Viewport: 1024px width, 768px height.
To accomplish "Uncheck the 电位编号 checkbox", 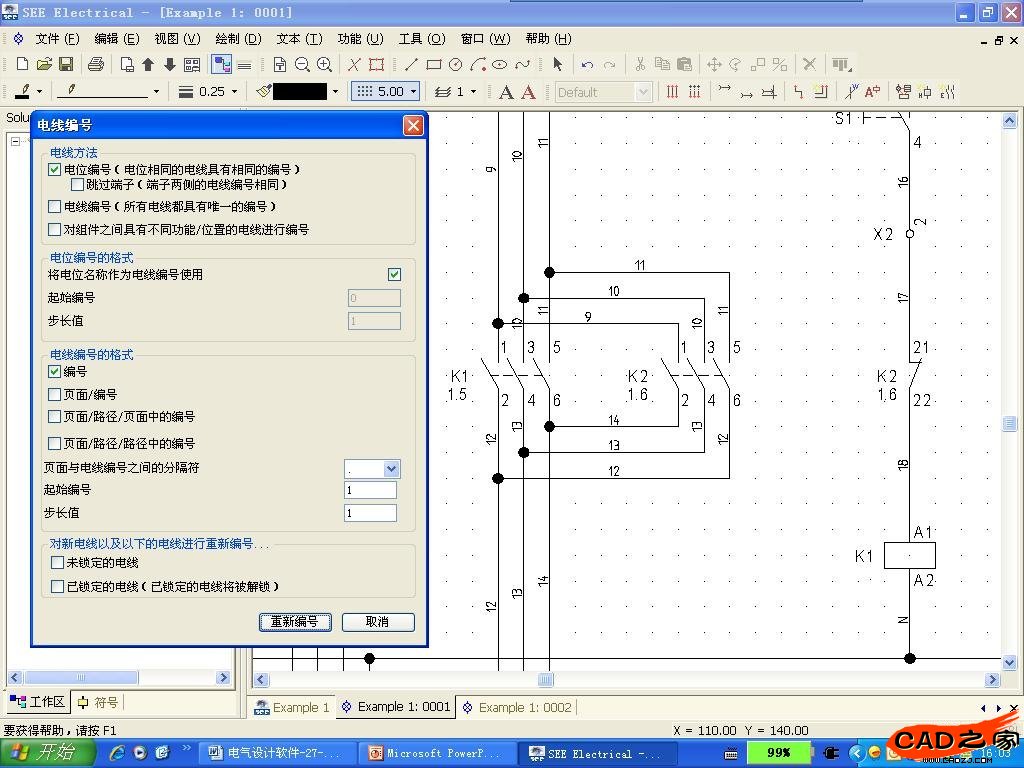I will click(55, 170).
